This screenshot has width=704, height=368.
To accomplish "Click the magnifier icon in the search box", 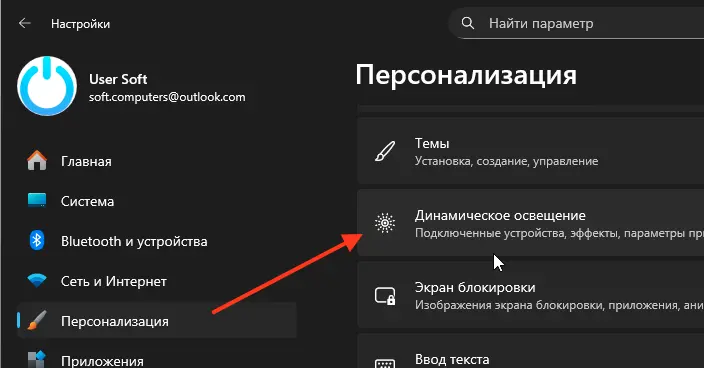I will click(x=467, y=23).
